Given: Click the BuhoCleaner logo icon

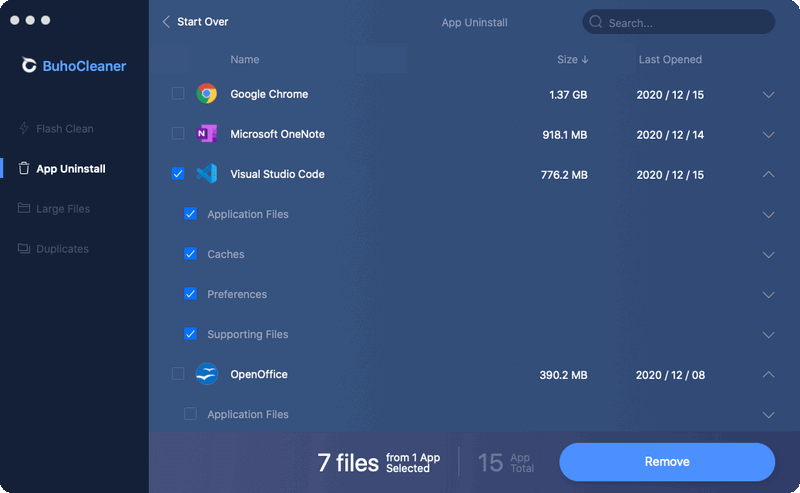Looking at the screenshot, I should 29,65.
